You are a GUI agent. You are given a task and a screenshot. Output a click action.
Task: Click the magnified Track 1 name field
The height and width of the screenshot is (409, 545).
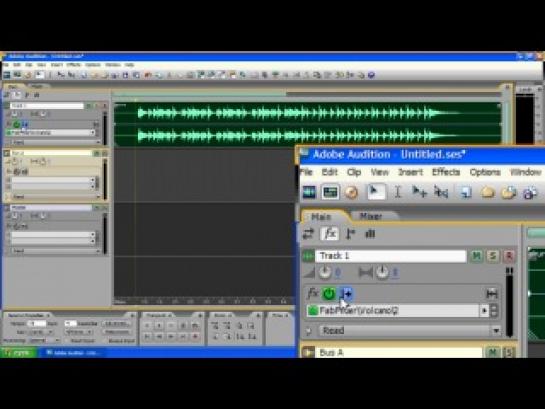click(x=390, y=256)
